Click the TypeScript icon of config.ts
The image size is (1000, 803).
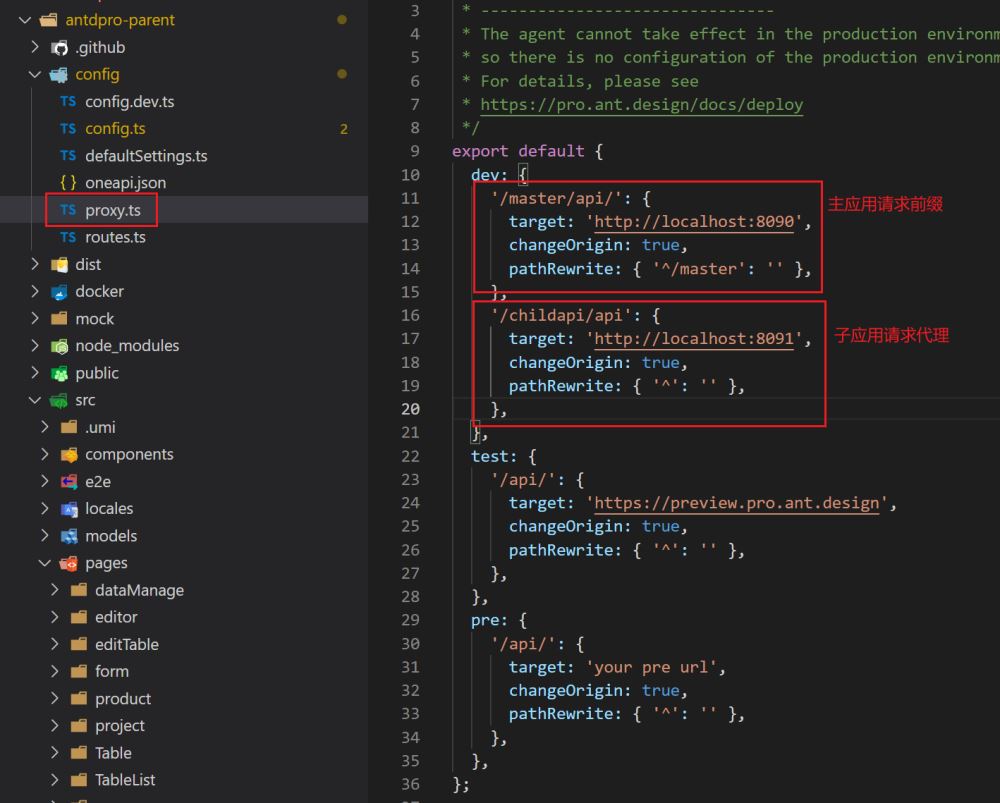tap(68, 129)
